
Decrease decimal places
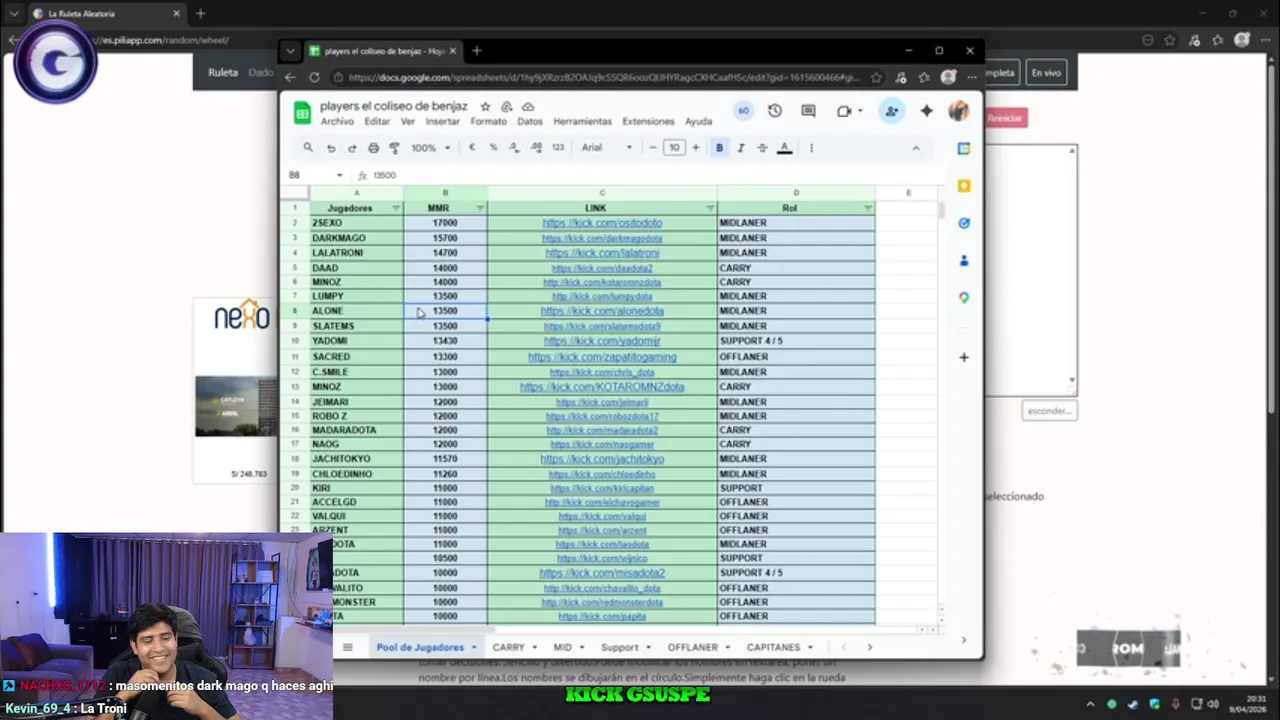[514, 148]
